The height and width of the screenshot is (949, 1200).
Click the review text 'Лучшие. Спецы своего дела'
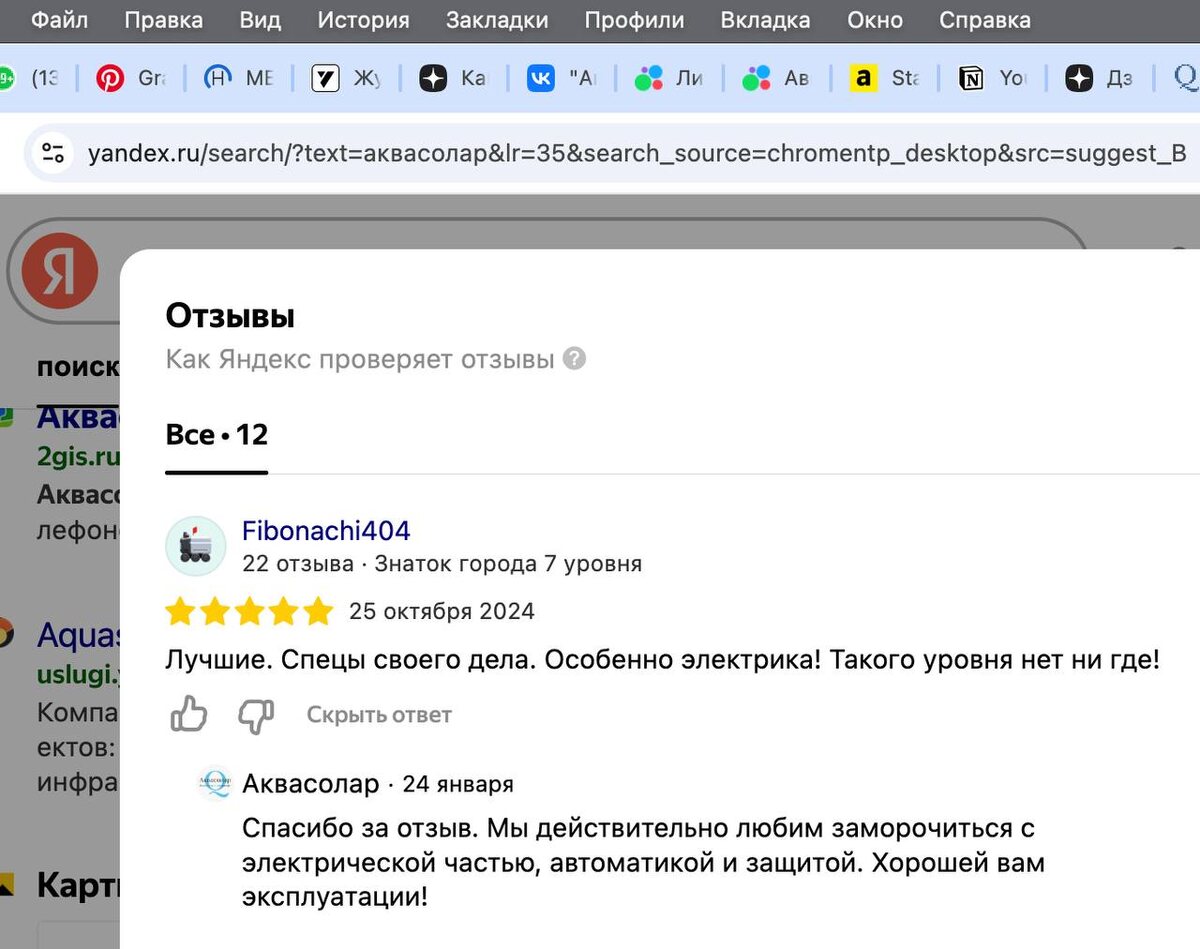point(350,660)
